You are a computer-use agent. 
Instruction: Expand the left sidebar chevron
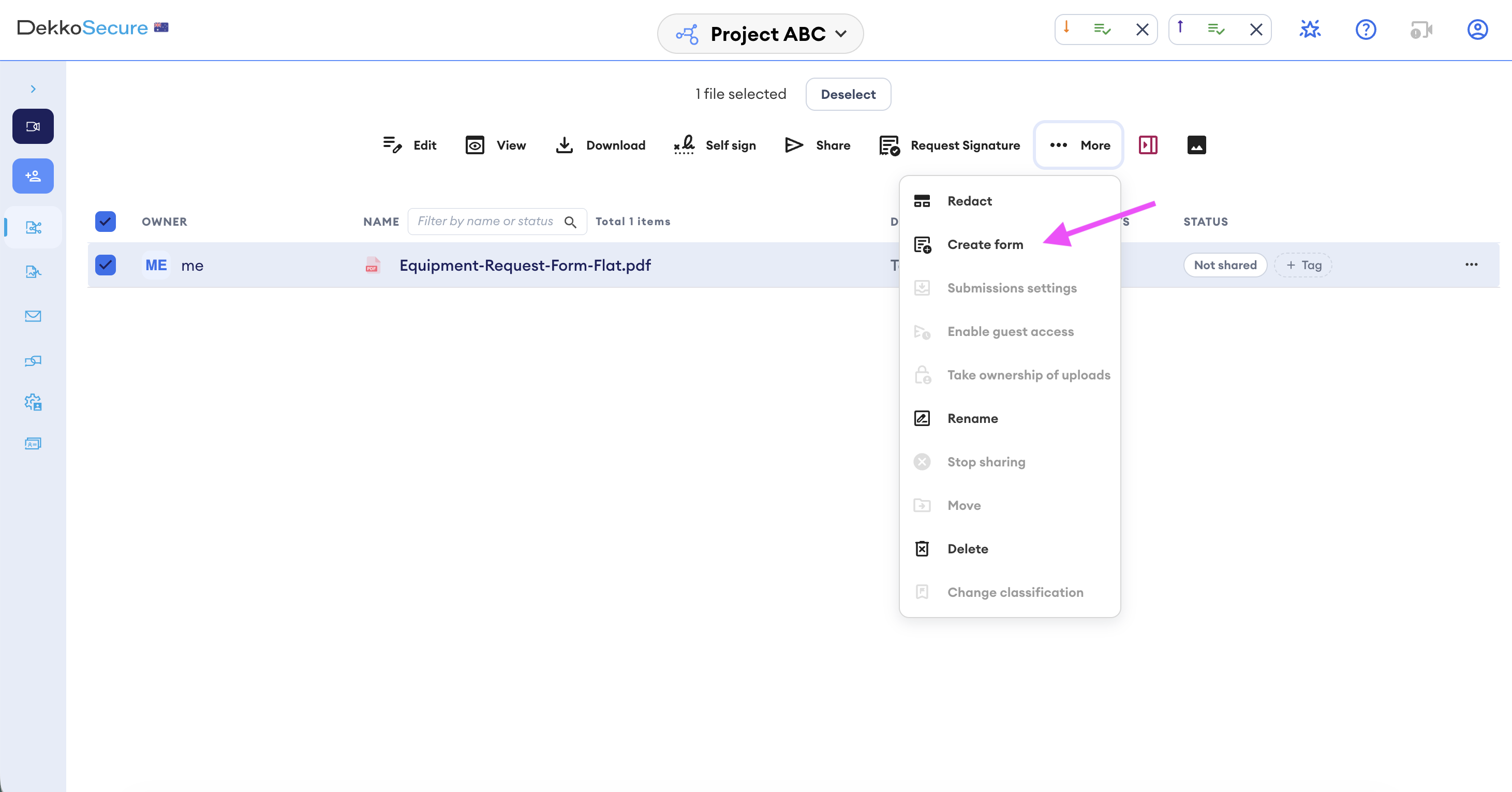tap(33, 89)
